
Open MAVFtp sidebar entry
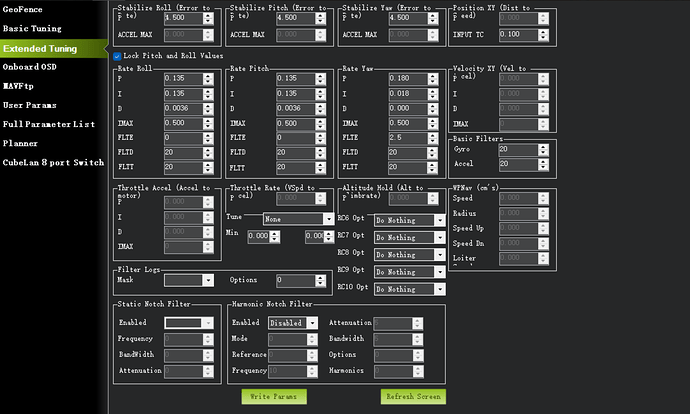coord(18,86)
